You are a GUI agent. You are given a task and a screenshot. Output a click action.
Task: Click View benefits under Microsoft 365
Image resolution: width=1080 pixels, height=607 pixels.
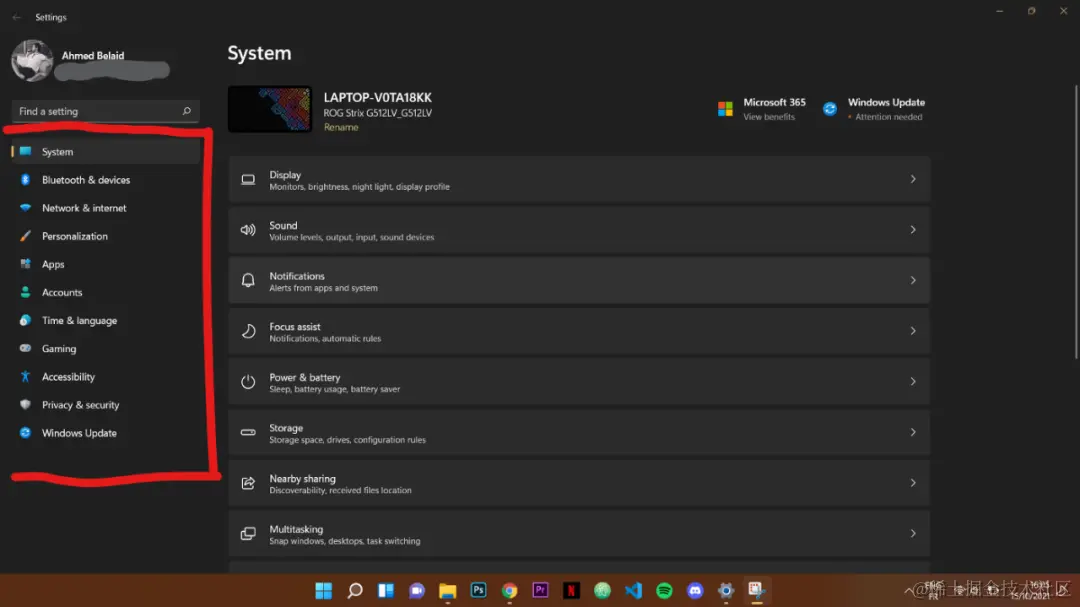769,117
